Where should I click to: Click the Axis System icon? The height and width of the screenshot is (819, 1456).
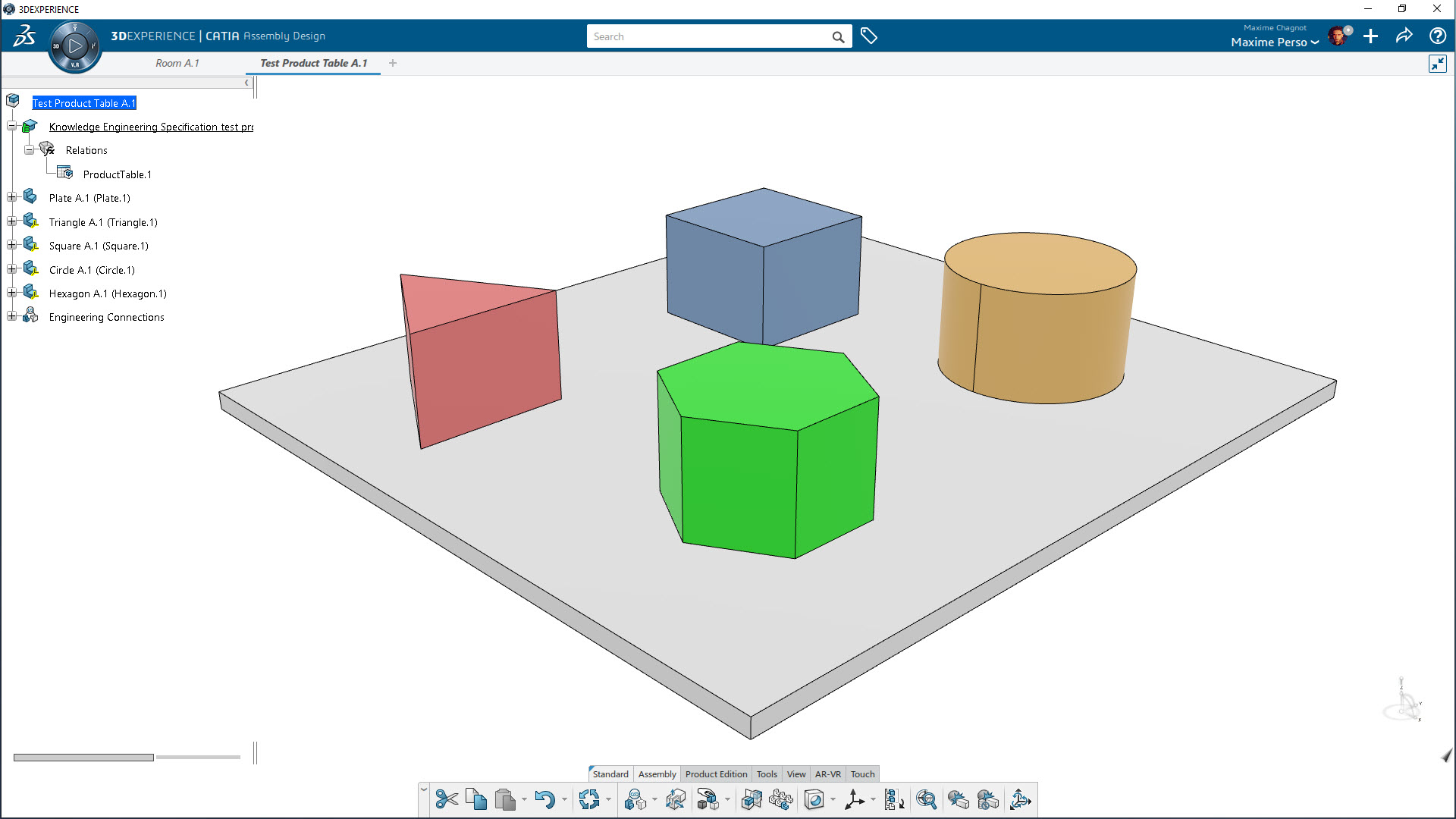click(x=854, y=799)
